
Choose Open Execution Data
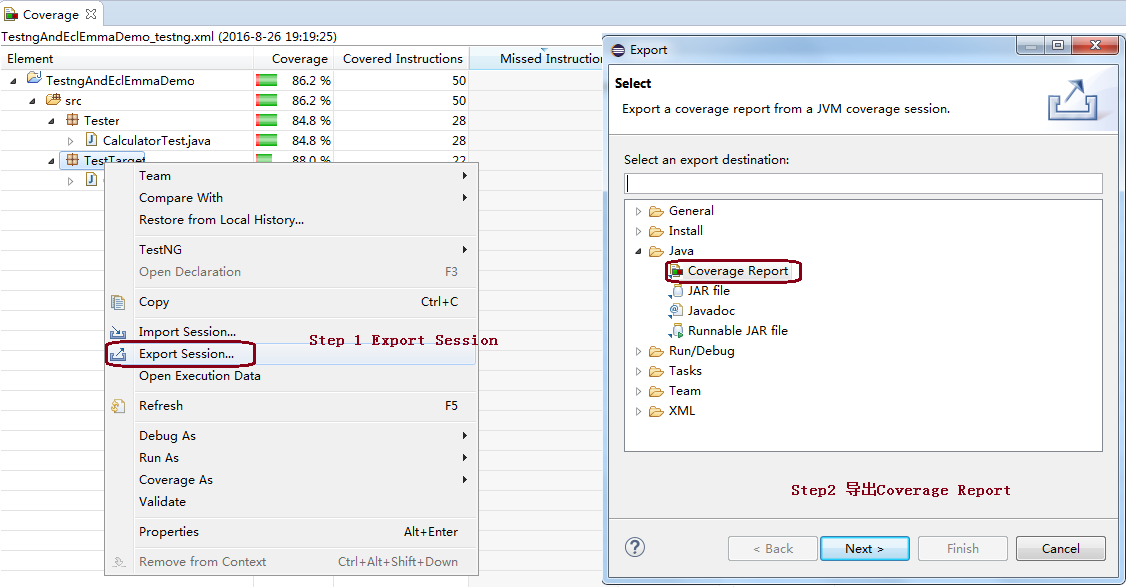(x=292, y=376)
